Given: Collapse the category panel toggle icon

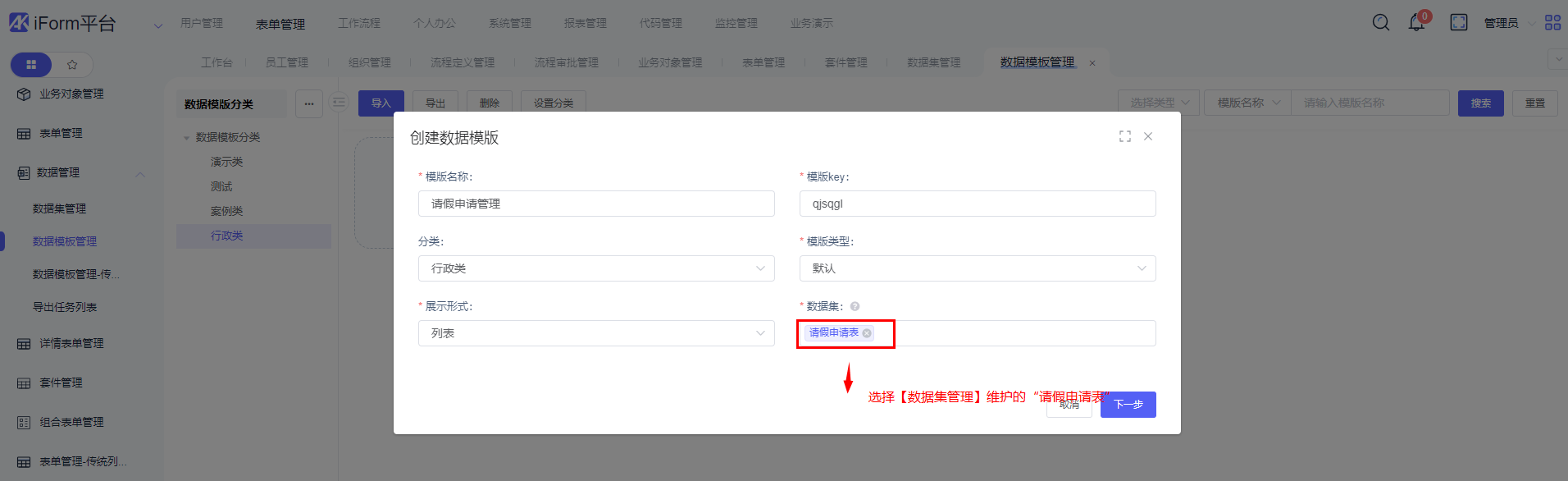Looking at the screenshot, I should click(339, 103).
